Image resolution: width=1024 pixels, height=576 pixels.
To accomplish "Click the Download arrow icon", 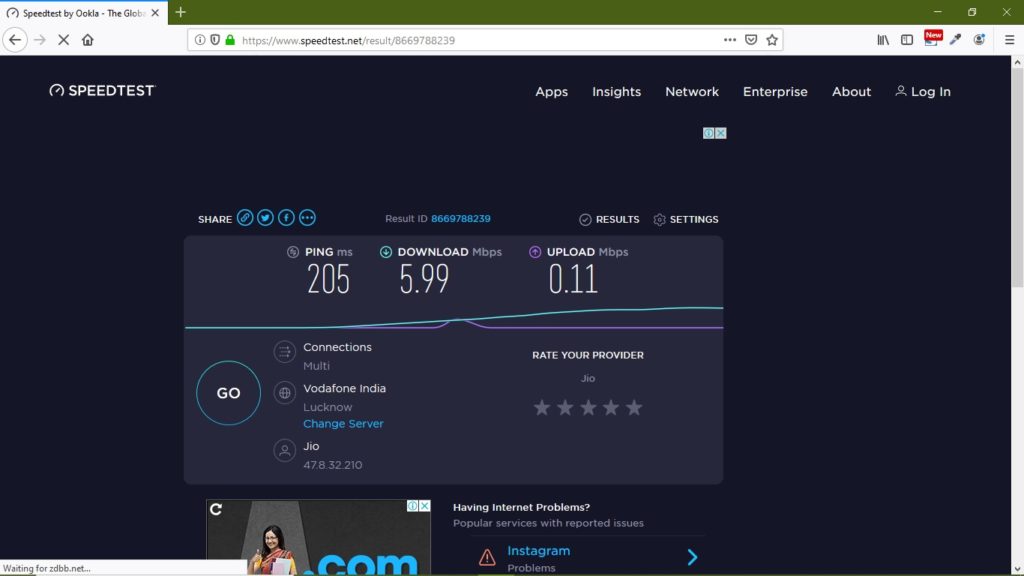I will tap(386, 252).
